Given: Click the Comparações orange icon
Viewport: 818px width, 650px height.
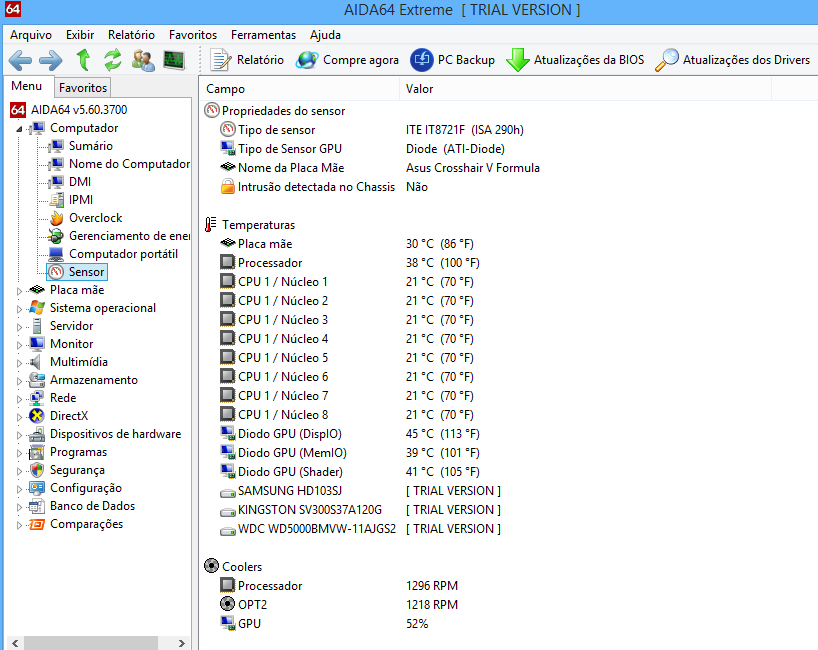Looking at the screenshot, I should point(37,524).
